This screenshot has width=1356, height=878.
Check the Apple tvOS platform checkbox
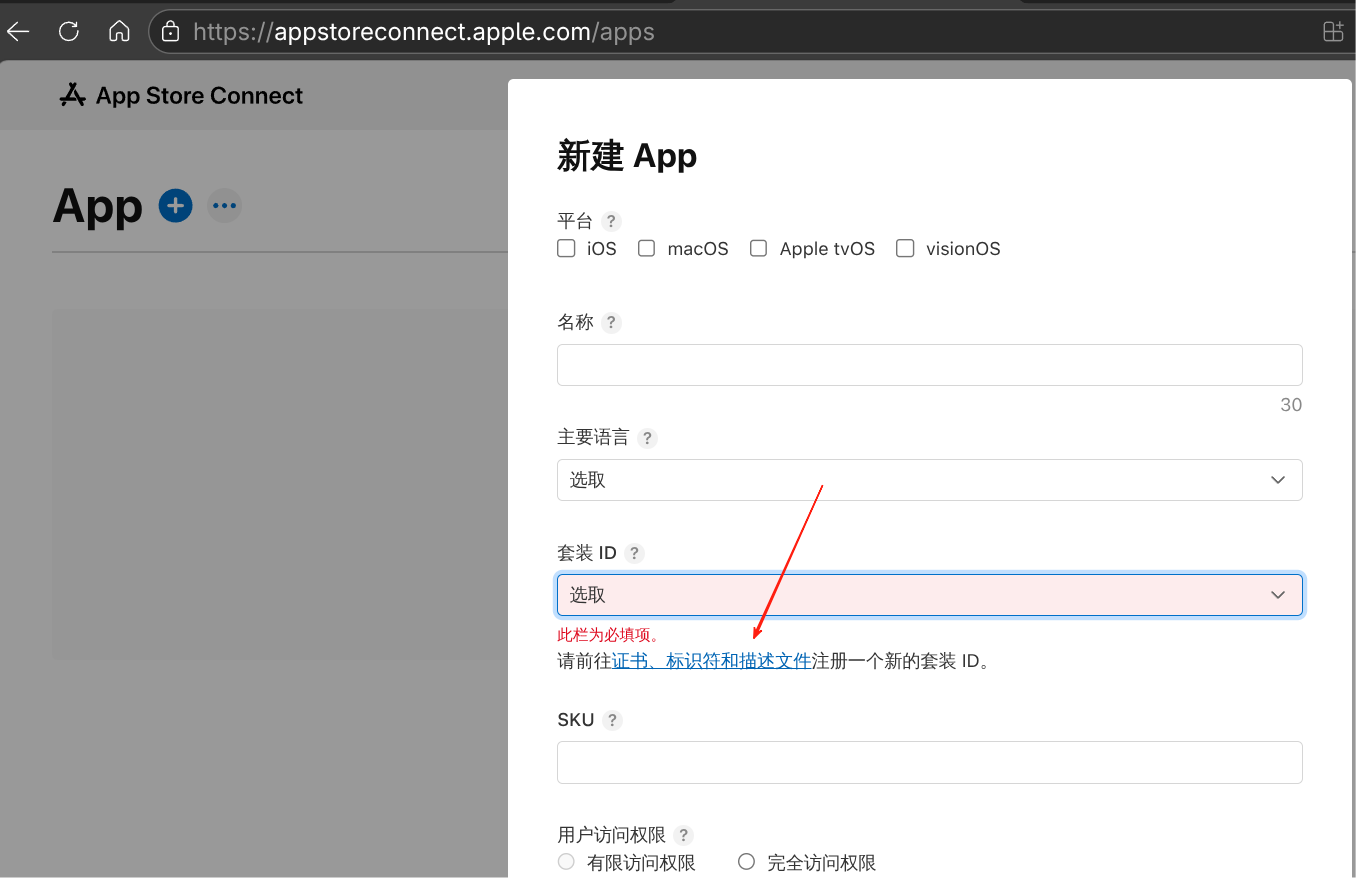coord(759,248)
